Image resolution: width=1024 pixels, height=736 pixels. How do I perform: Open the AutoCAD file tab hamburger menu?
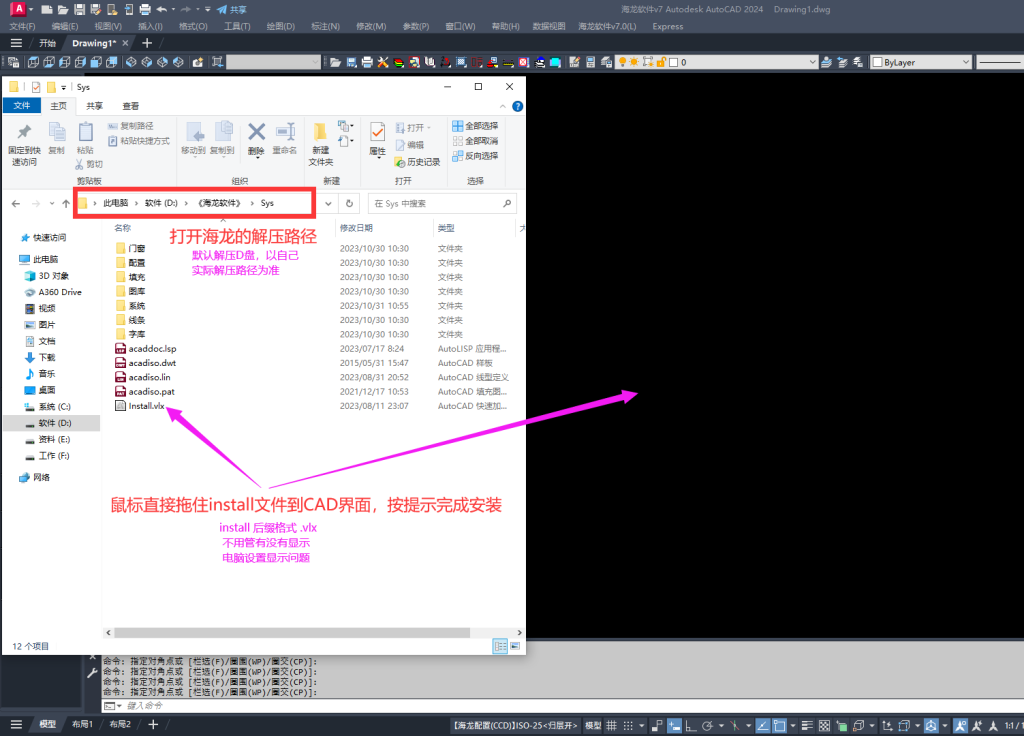[16, 43]
